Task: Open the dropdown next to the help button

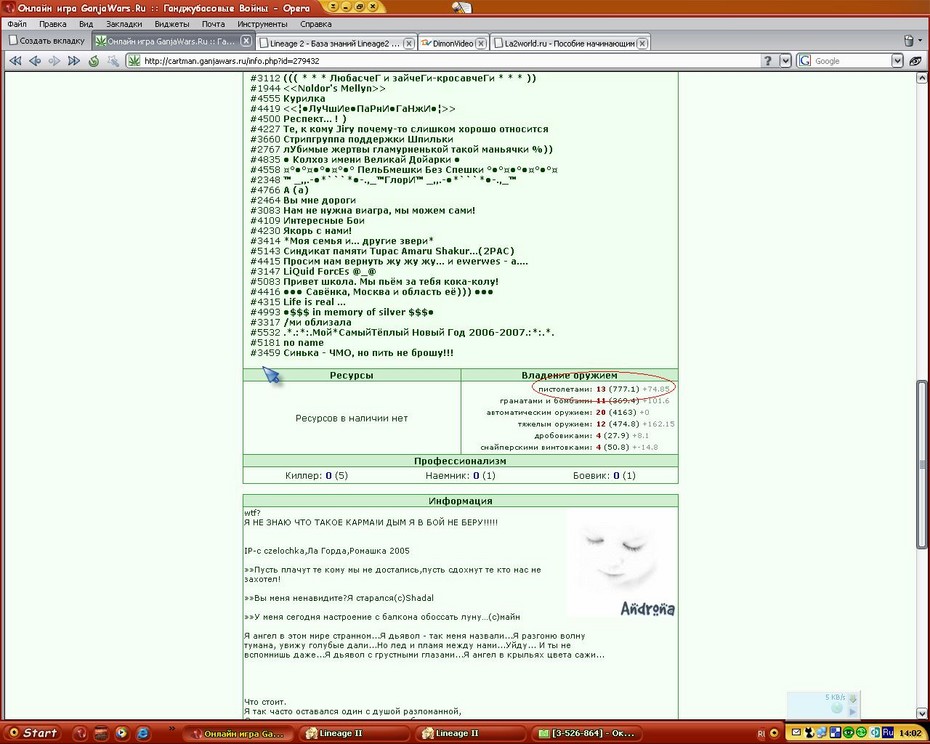Action: coord(785,61)
